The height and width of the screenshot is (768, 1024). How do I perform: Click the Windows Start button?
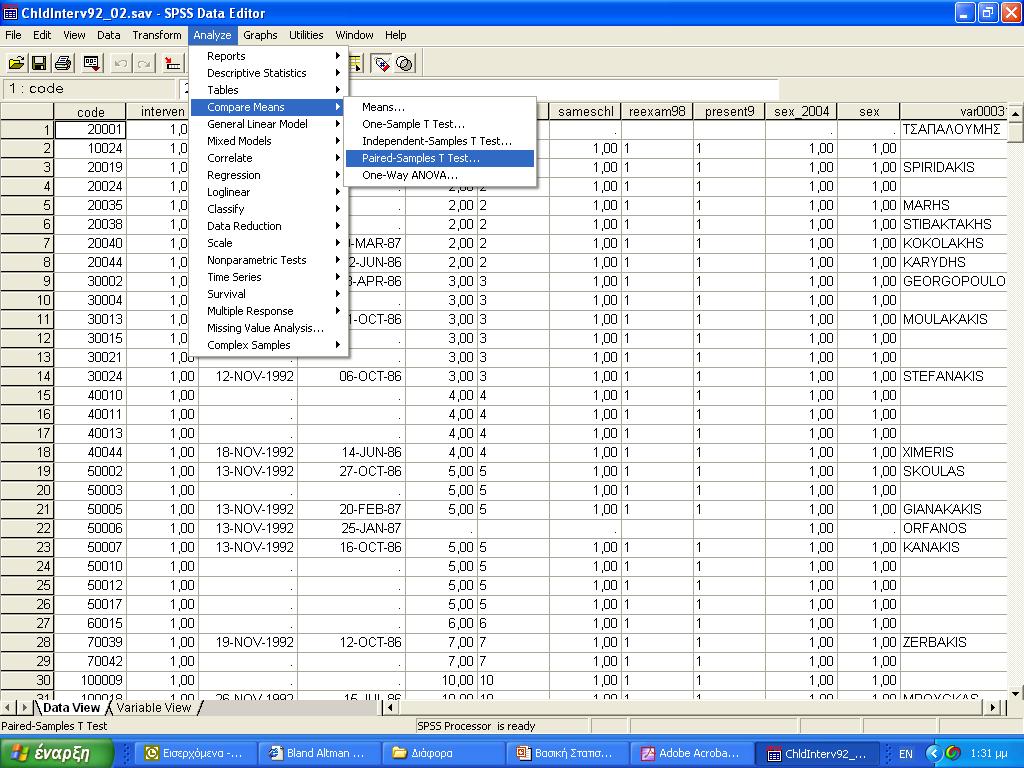click(57, 753)
